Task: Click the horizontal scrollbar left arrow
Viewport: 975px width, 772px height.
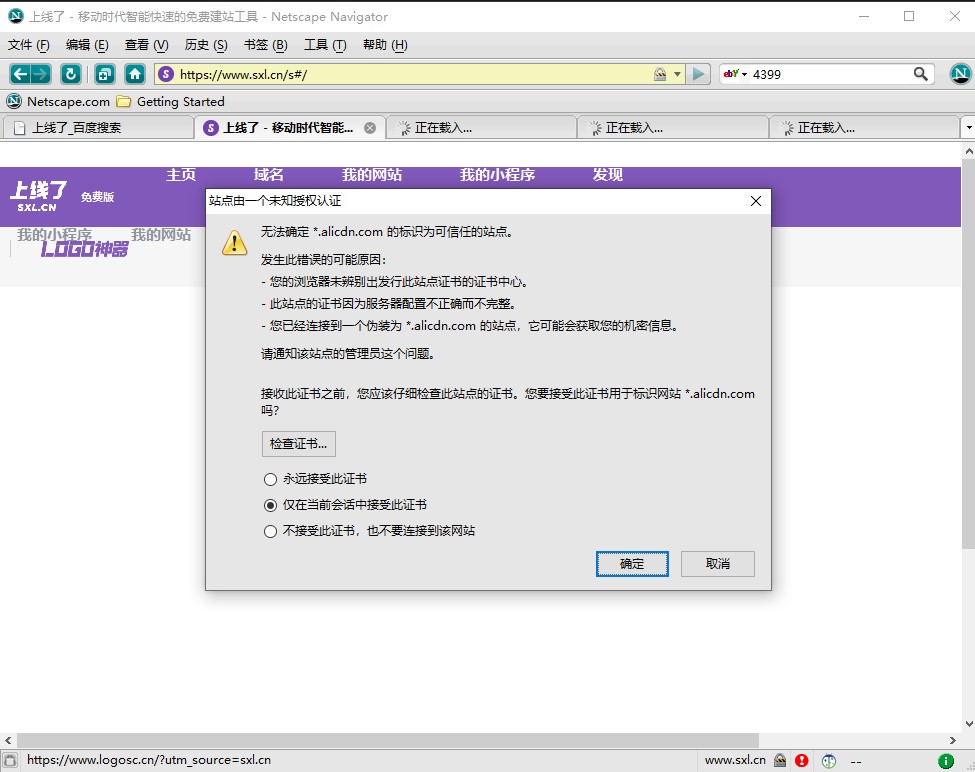Action: (x=8, y=740)
